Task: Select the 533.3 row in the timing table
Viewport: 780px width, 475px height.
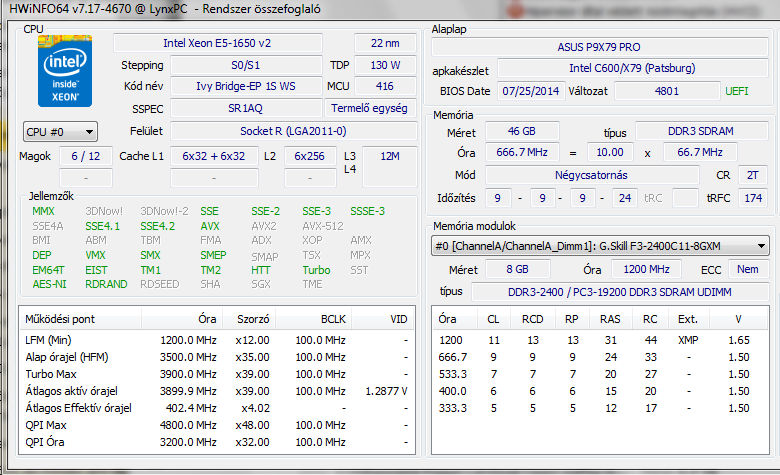Action: point(600,374)
